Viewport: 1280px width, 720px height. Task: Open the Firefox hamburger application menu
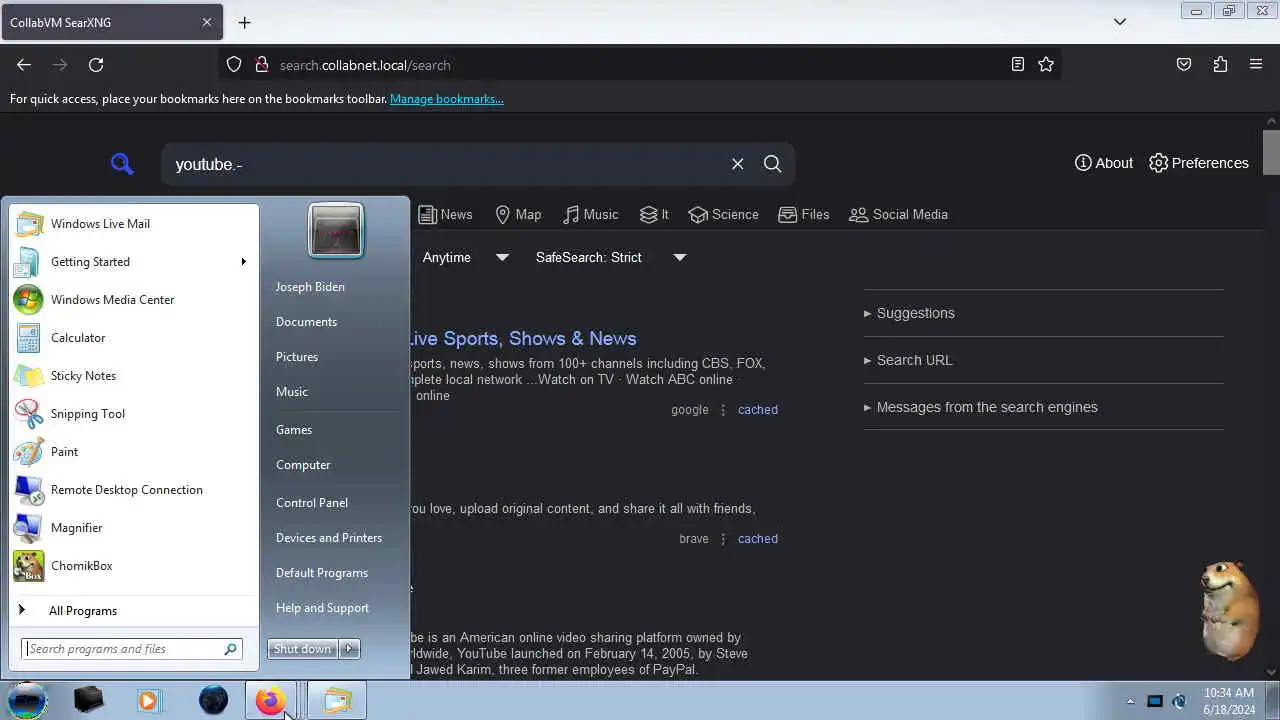click(1256, 64)
